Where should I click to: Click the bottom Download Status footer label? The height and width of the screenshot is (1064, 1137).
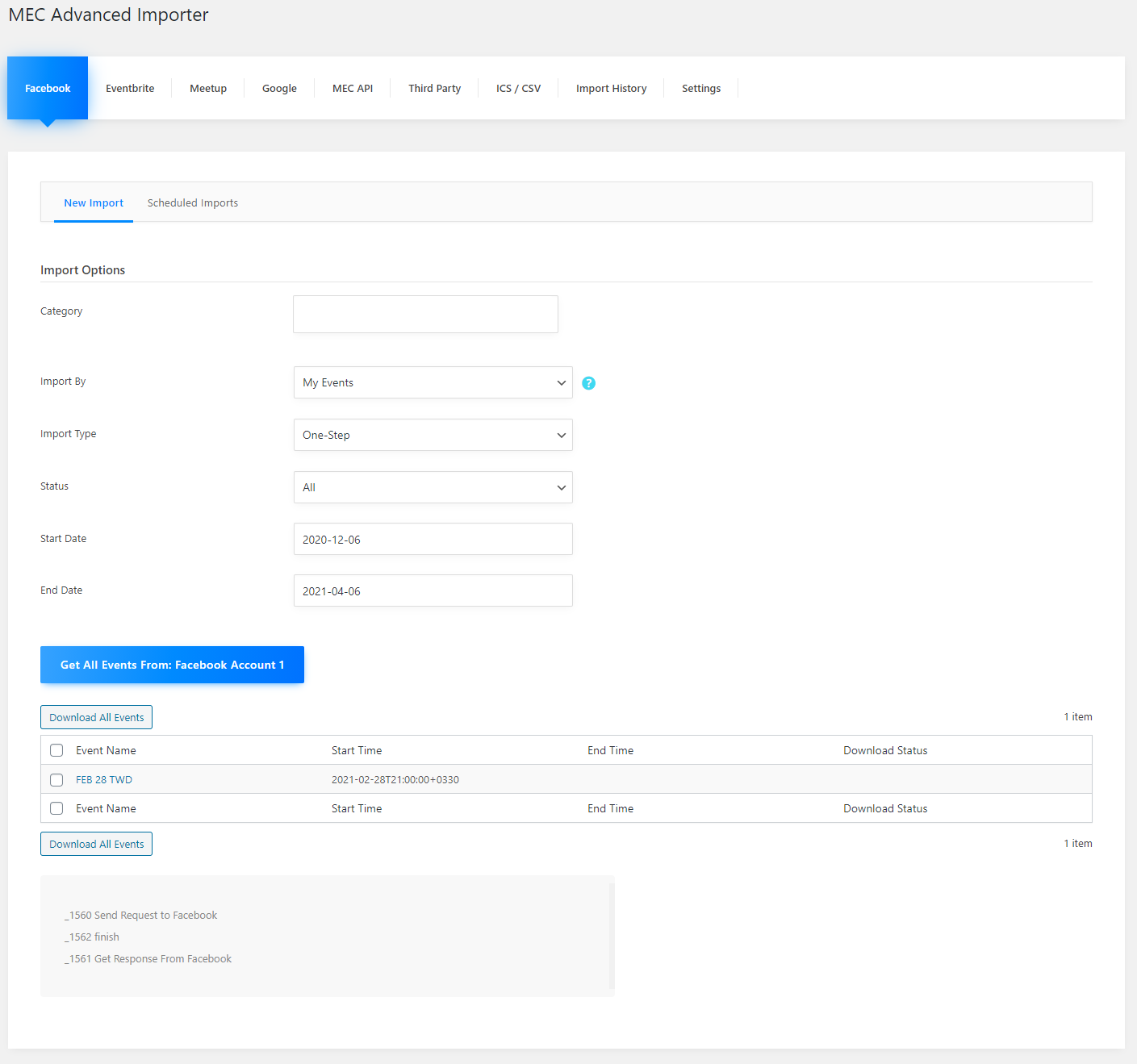885,808
